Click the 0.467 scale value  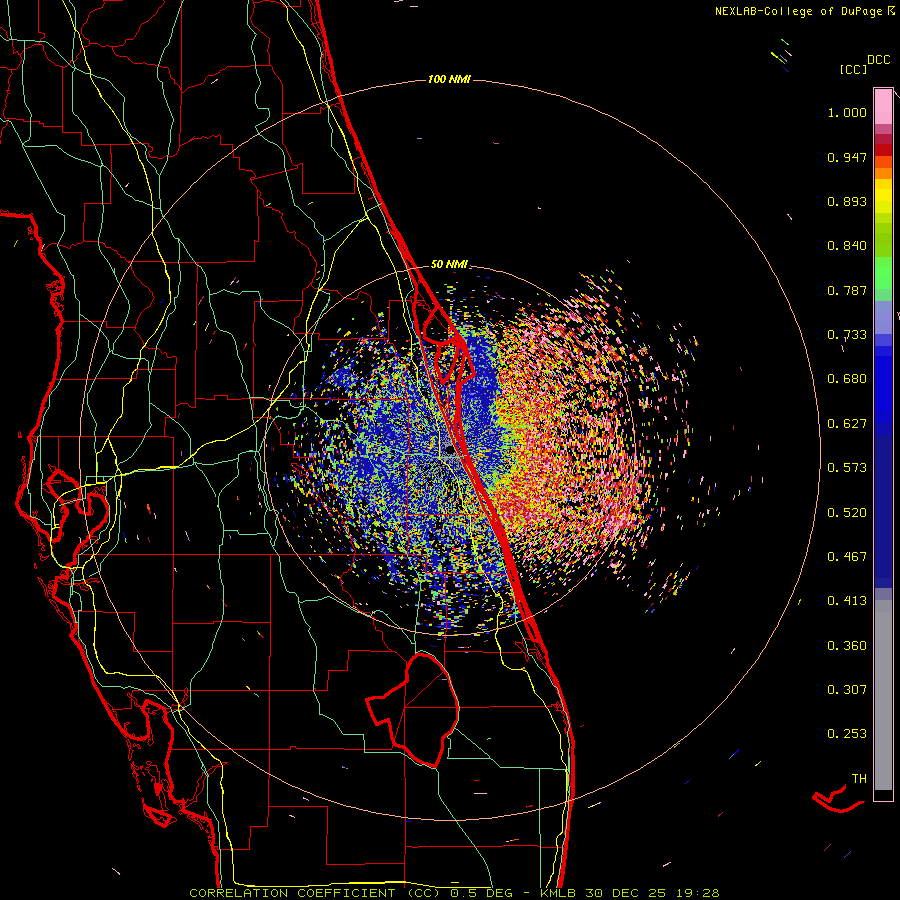click(x=847, y=557)
